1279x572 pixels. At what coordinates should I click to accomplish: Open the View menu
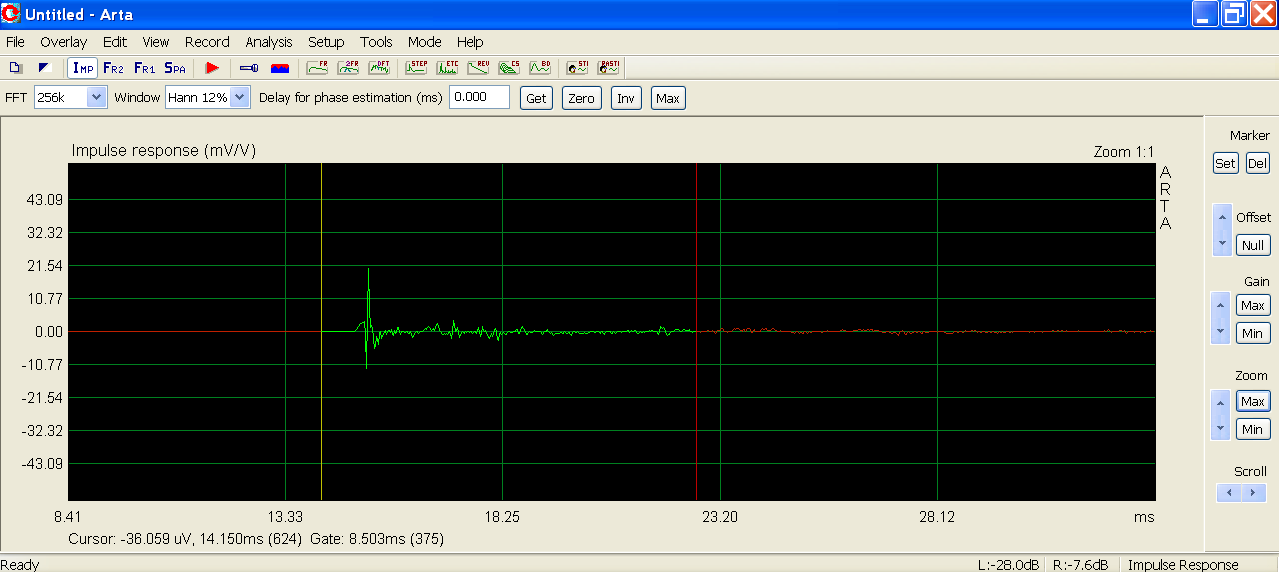[x=156, y=42]
